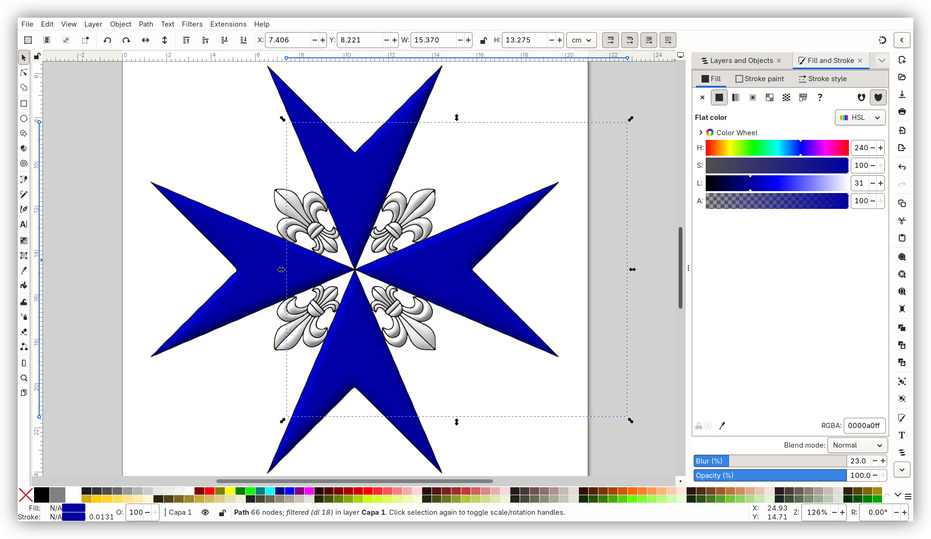Select the Zoom magnifier tool in toolbox
The width and height of the screenshot is (931, 539).
(x=24, y=378)
